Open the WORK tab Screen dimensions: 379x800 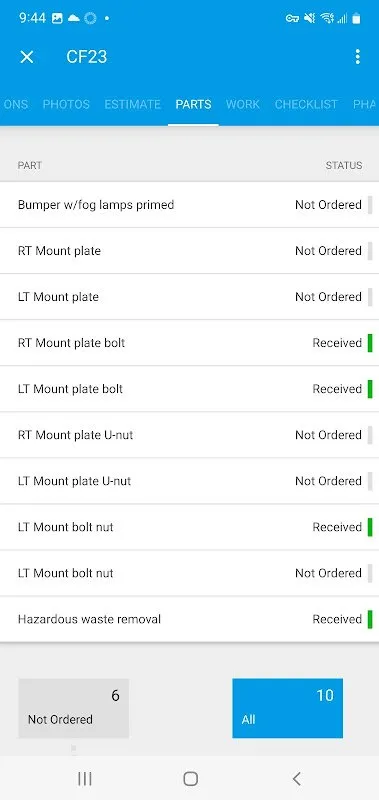point(243,105)
